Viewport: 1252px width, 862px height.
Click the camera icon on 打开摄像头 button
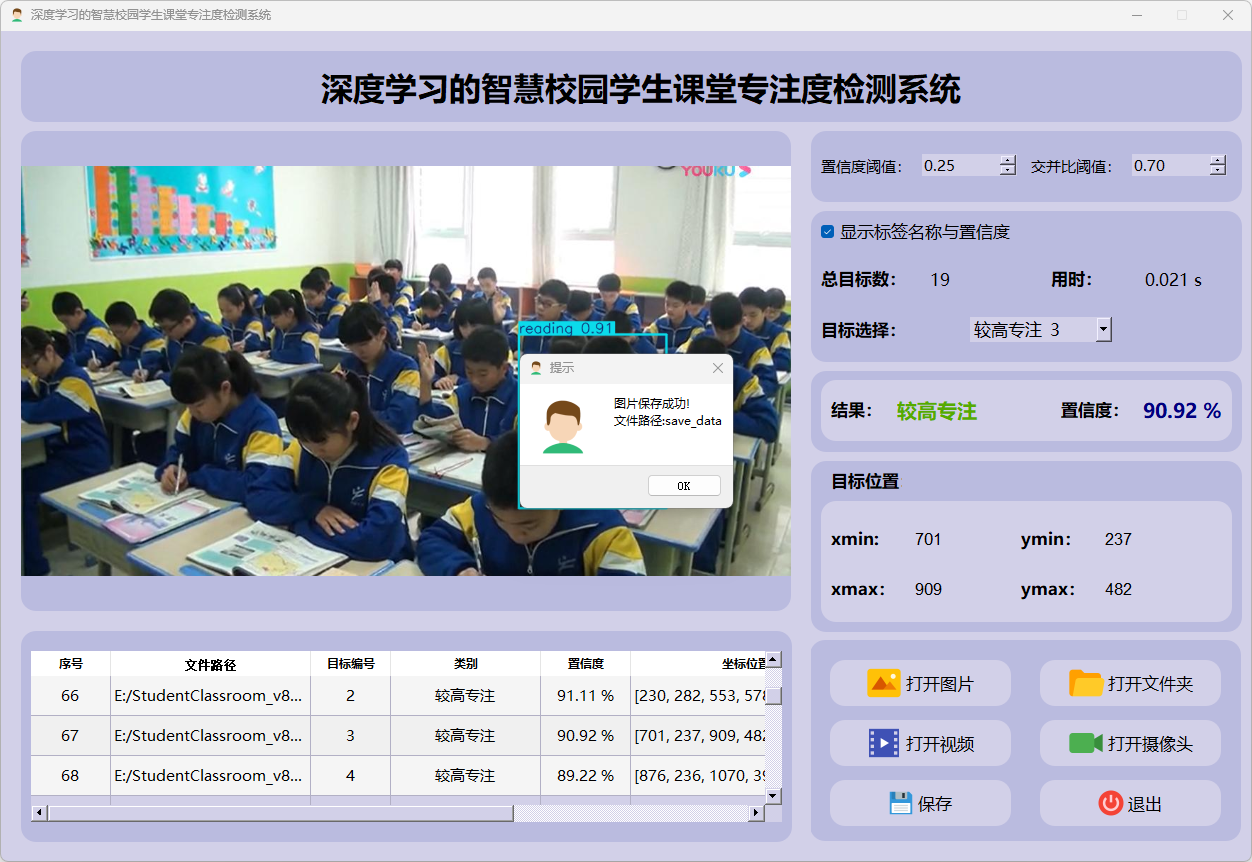click(x=1086, y=743)
